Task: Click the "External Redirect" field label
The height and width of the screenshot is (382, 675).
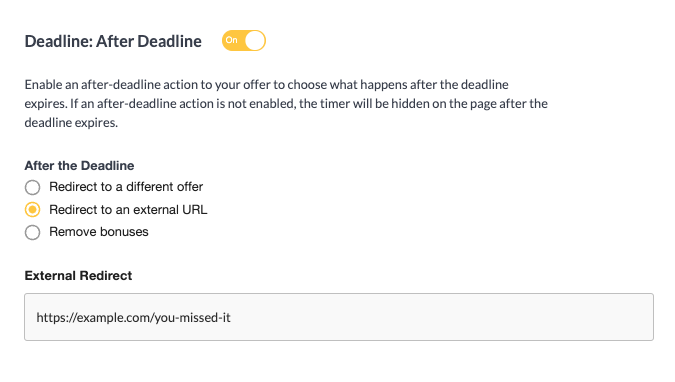Action: (x=78, y=276)
